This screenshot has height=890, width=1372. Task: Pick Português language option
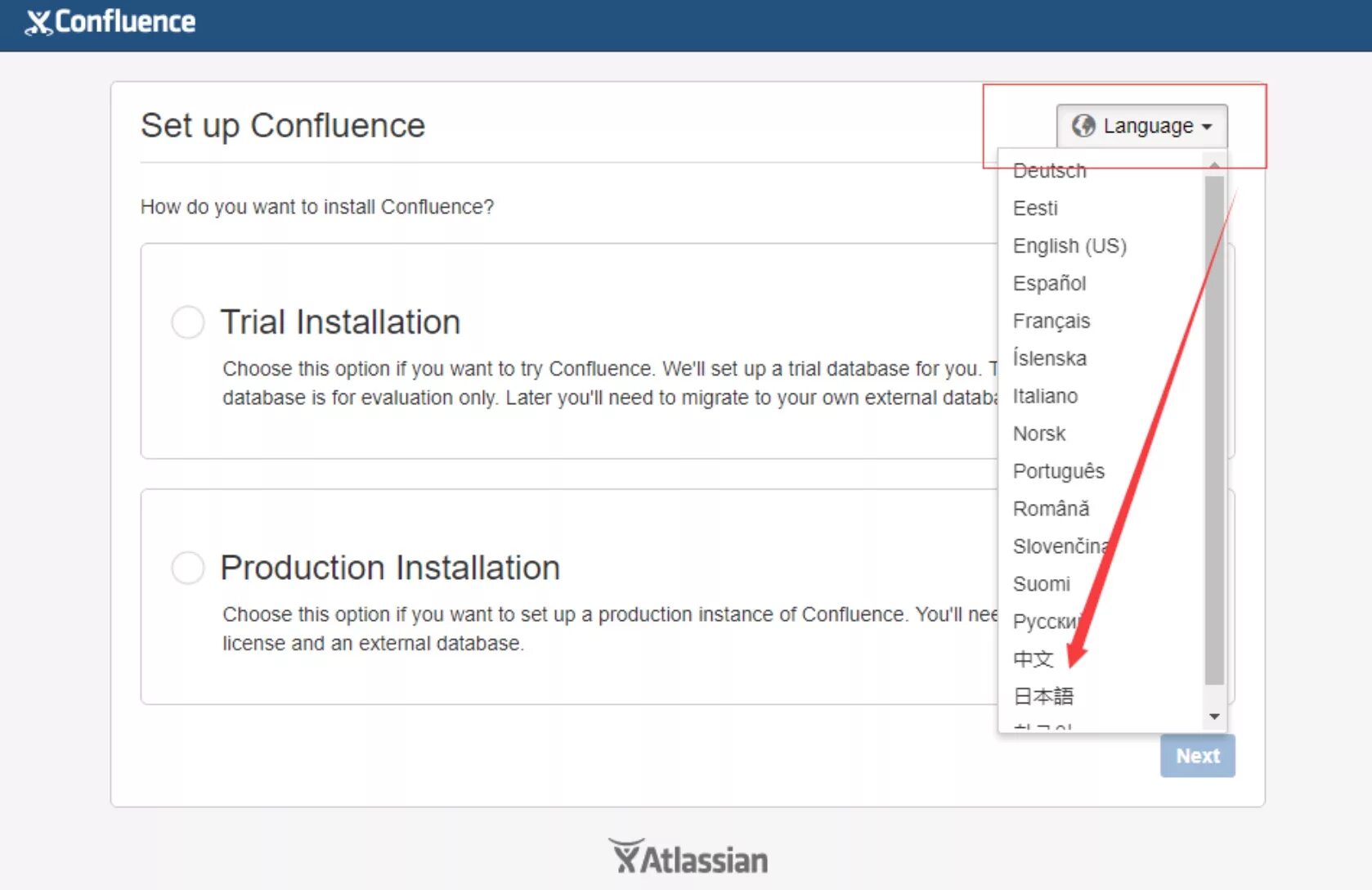(x=1058, y=471)
